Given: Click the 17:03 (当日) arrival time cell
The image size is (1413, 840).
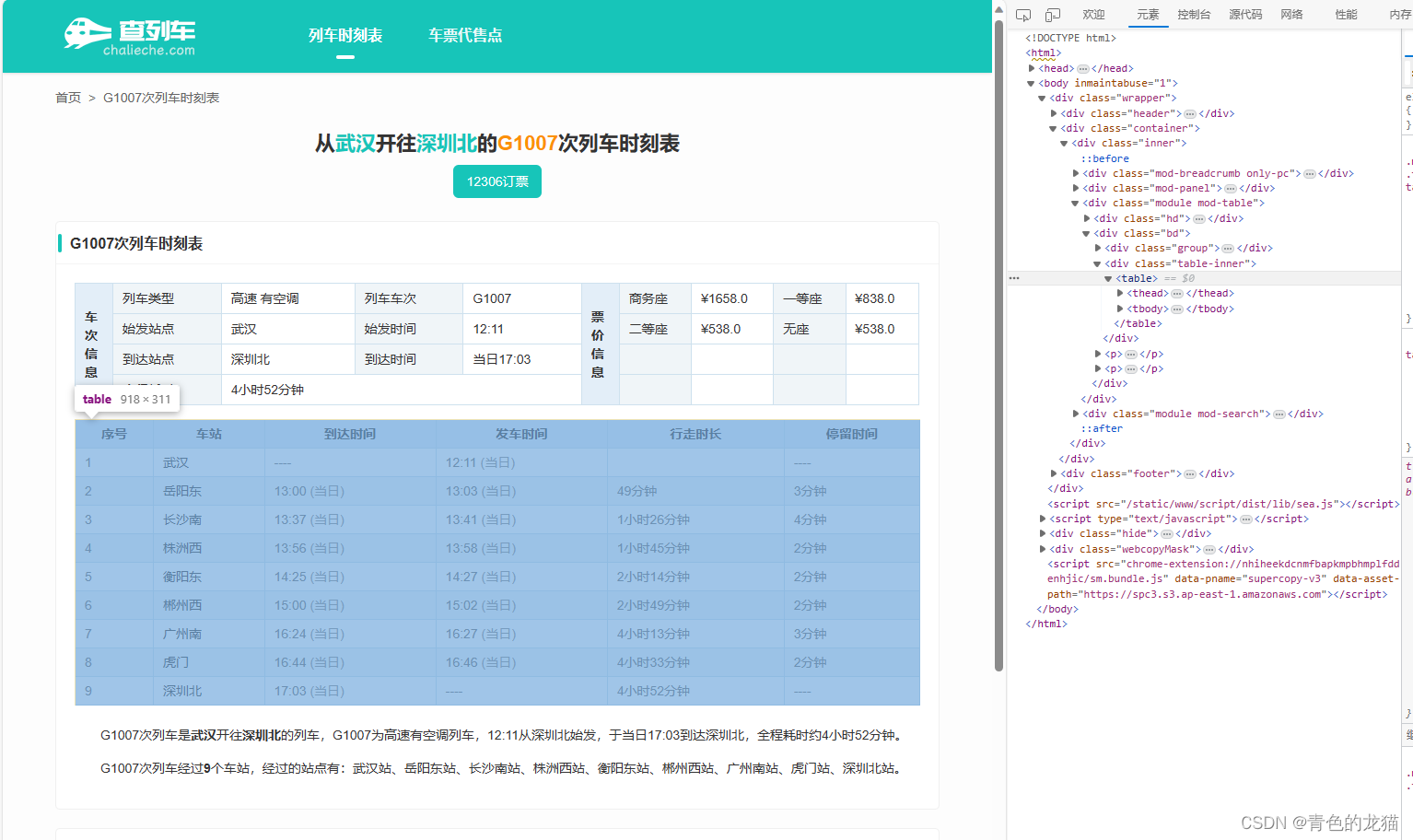Looking at the screenshot, I should click(350, 691).
